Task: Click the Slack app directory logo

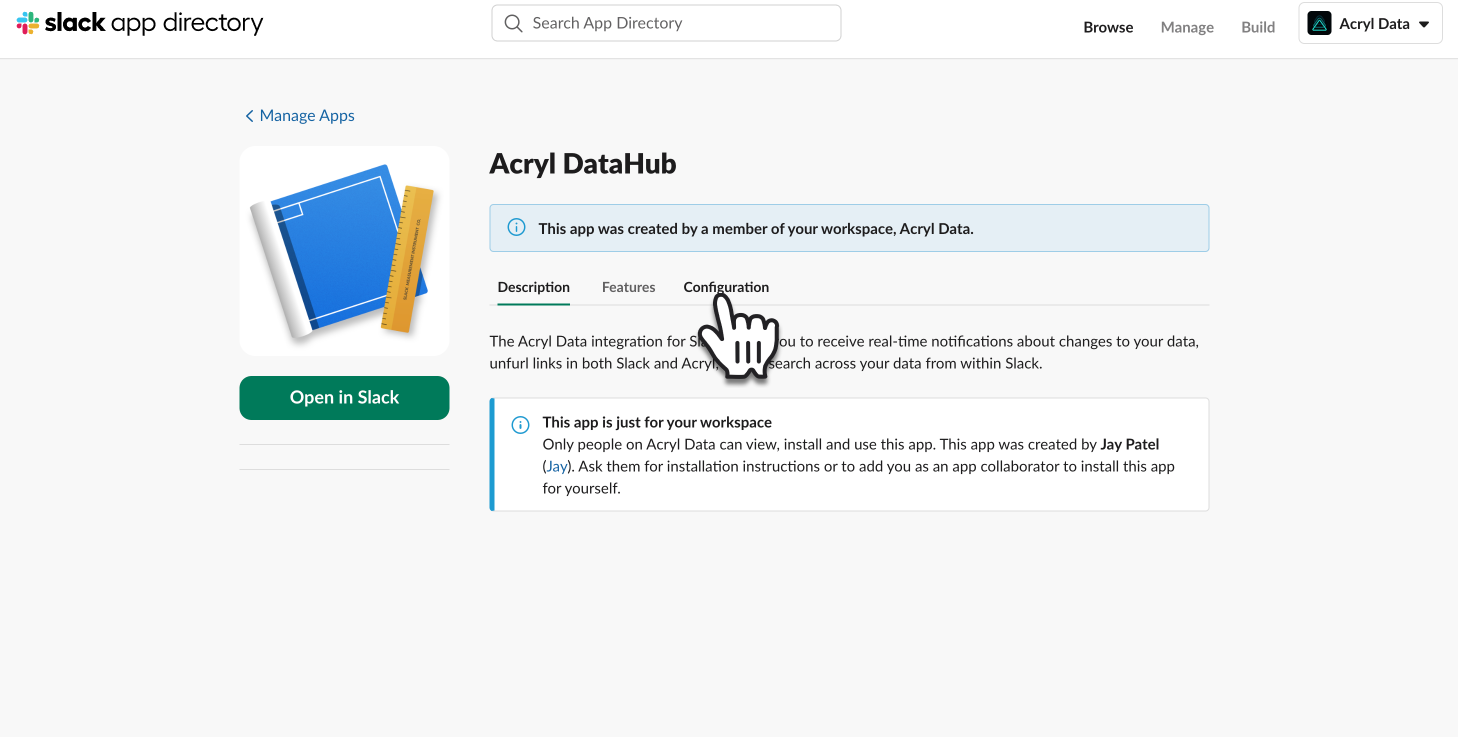Action: click(x=140, y=23)
